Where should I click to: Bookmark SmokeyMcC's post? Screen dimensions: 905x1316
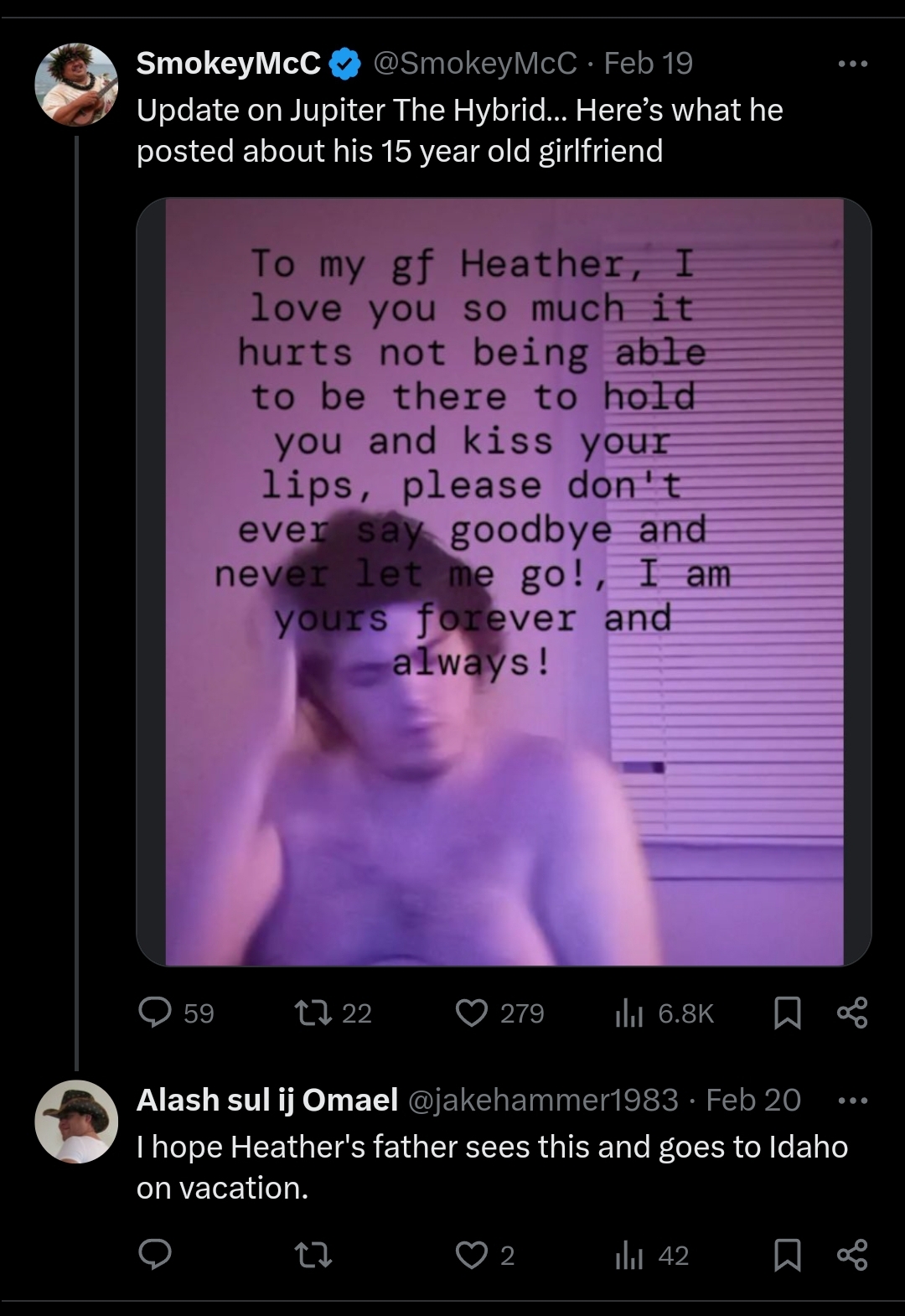pyautogui.click(x=786, y=1013)
